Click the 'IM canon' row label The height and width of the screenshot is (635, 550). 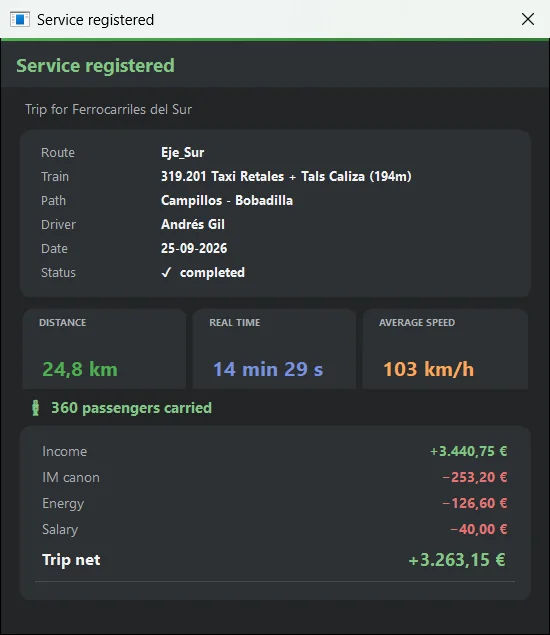[71, 477]
